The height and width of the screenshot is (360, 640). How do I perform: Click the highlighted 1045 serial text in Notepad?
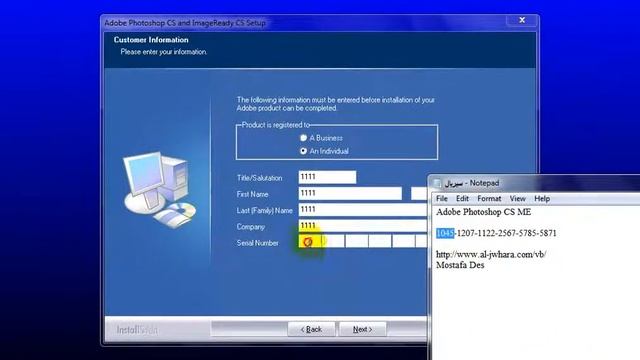pos(445,233)
